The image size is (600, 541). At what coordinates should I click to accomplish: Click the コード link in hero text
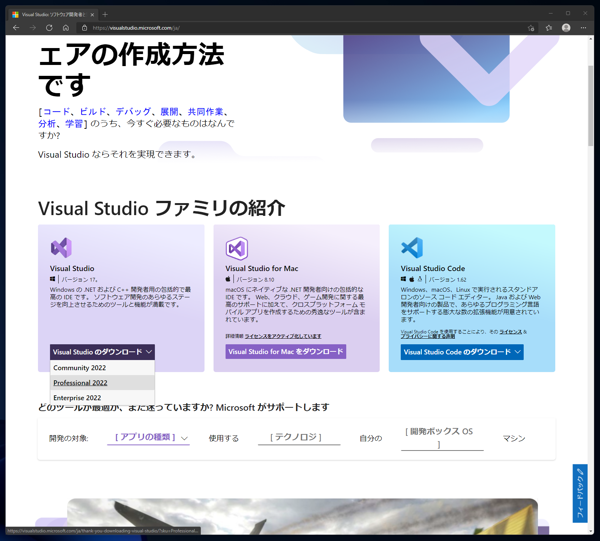tap(57, 112)
